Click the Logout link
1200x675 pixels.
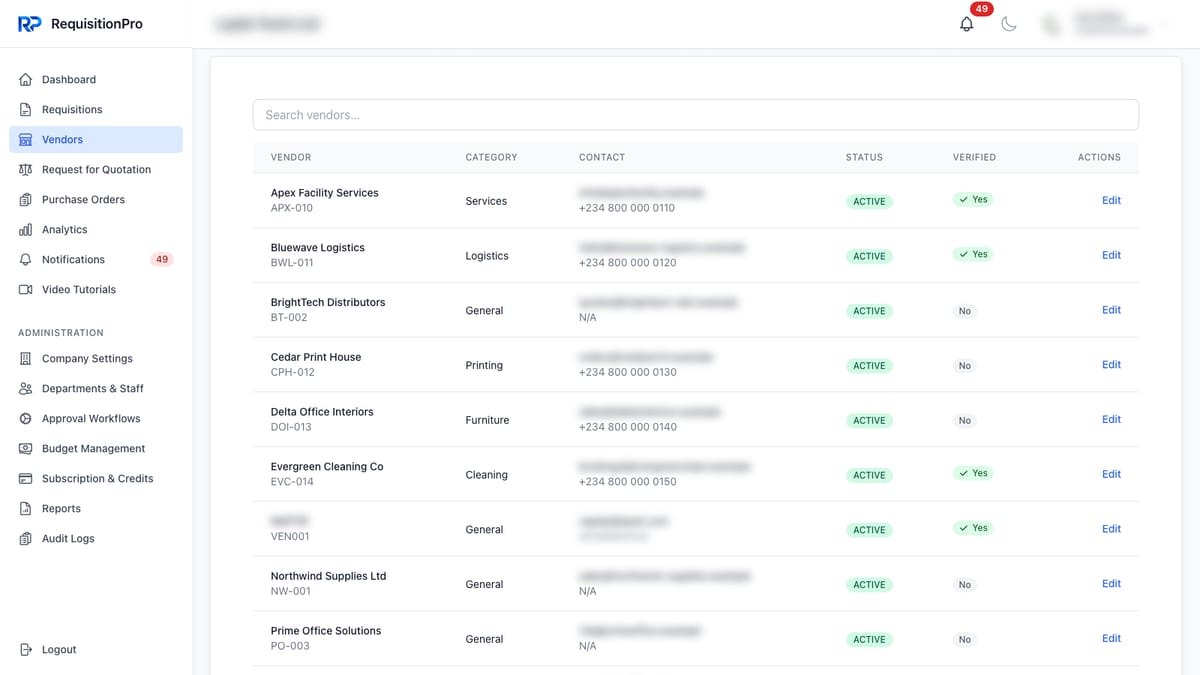96,650
